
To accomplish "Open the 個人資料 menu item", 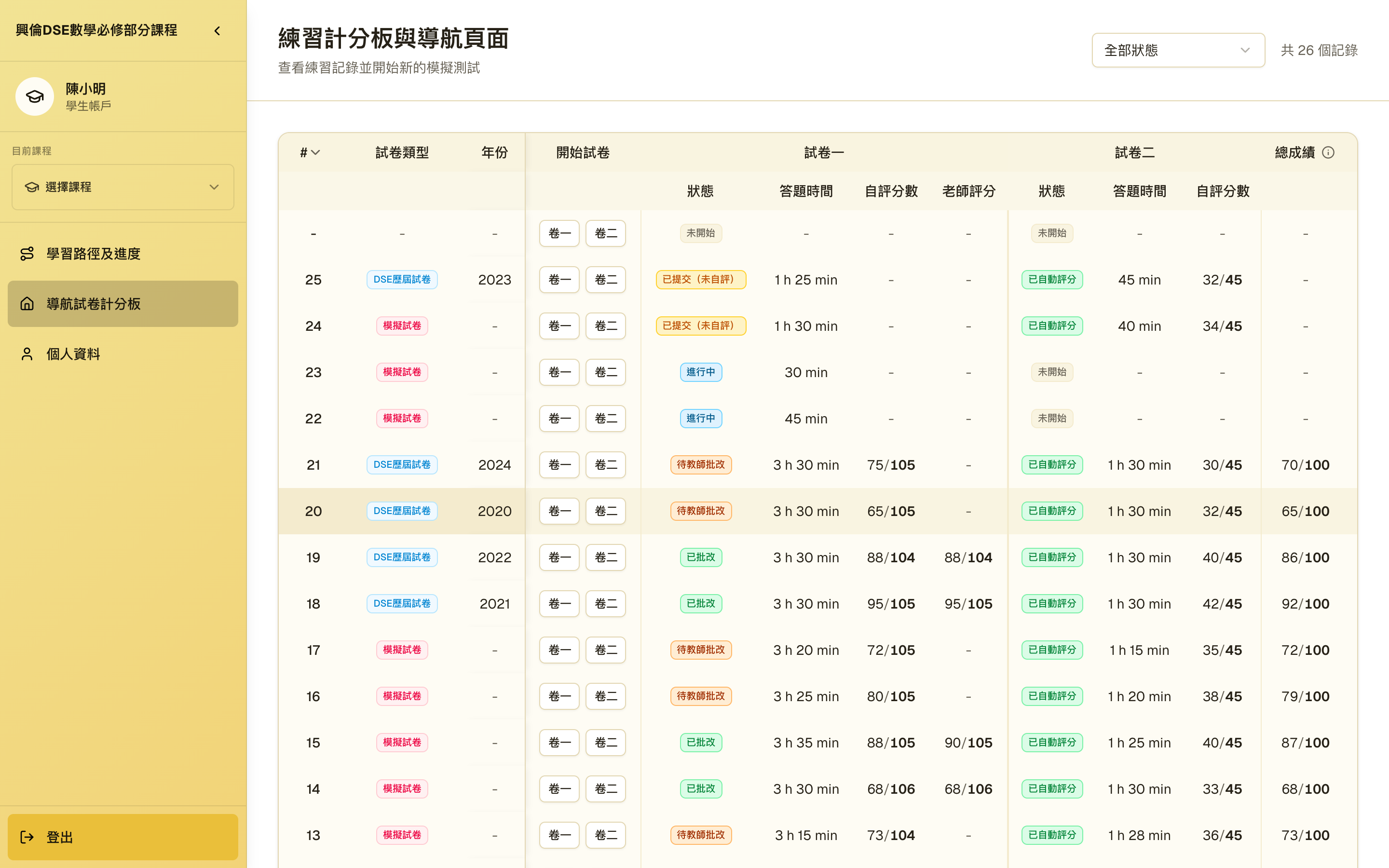I will pyautogui.click(x=123, y=354).
